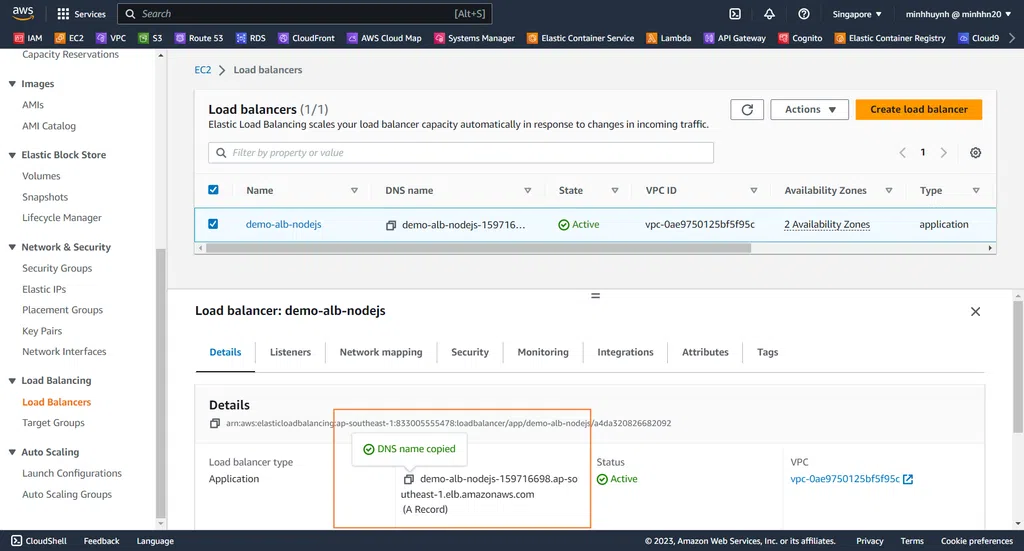1024x551 pixels.
Task: Open Cloud9 favorite shortcut
Action: (x=978, y=38)
